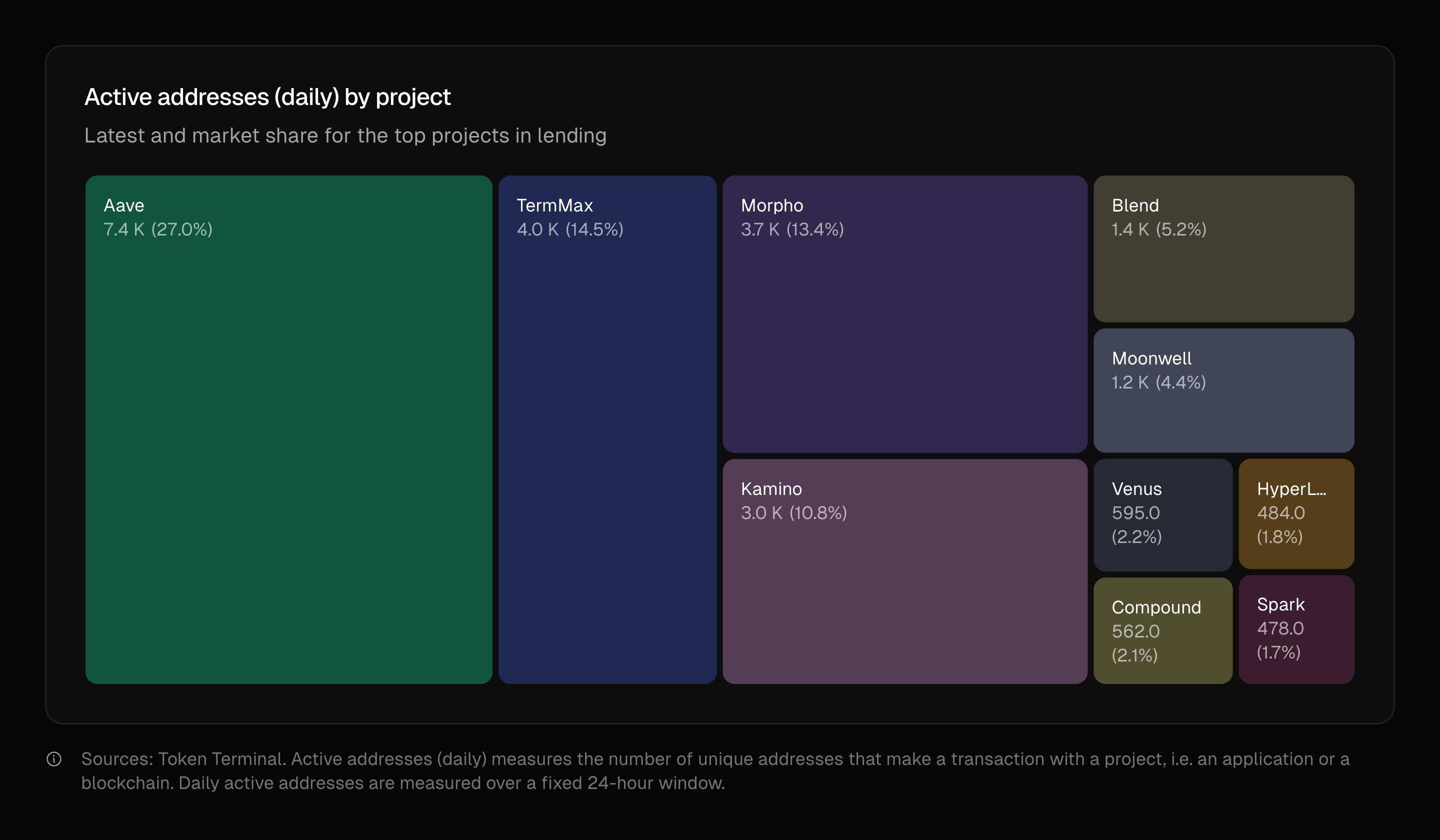The width and height of the screenshot is (1440, 840).
Task: Click the truncated HyperL… tile
Action: click(1296, 513)
